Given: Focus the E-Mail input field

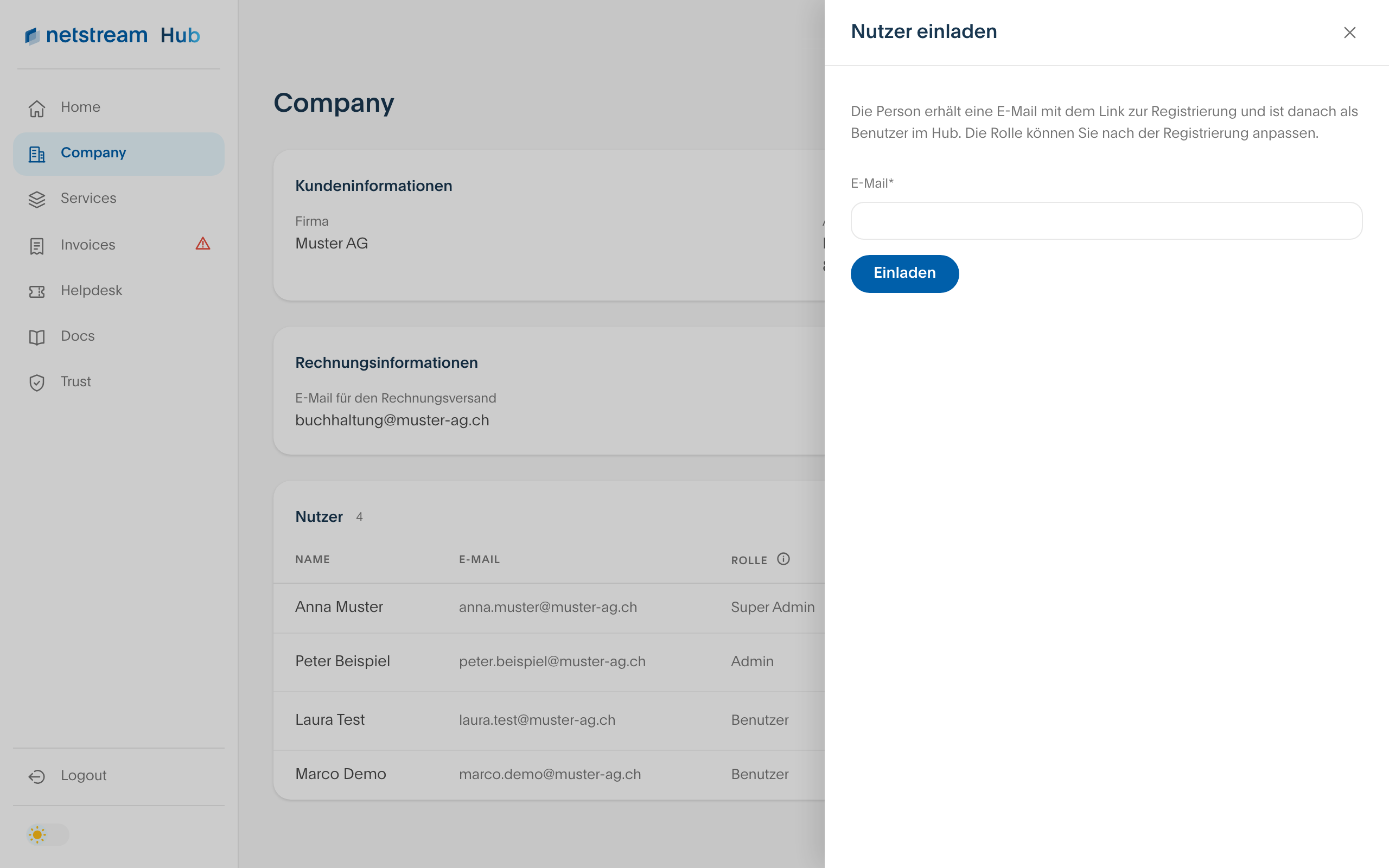Looking at the screenshot, I should coord(1106,220).
